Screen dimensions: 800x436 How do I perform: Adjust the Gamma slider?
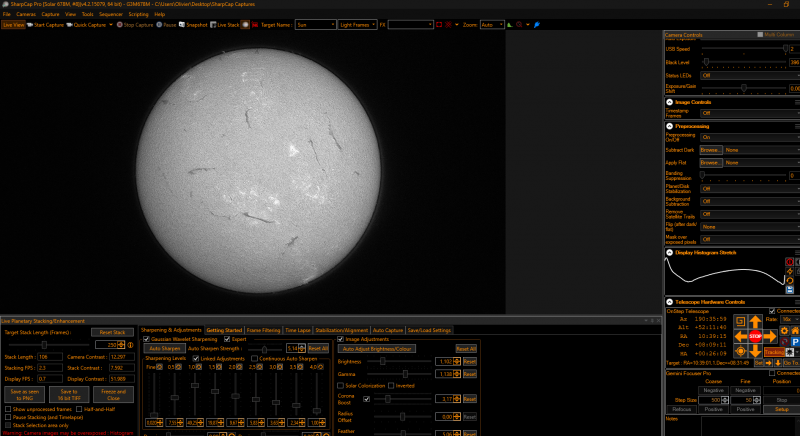click(x=403, y=374)
